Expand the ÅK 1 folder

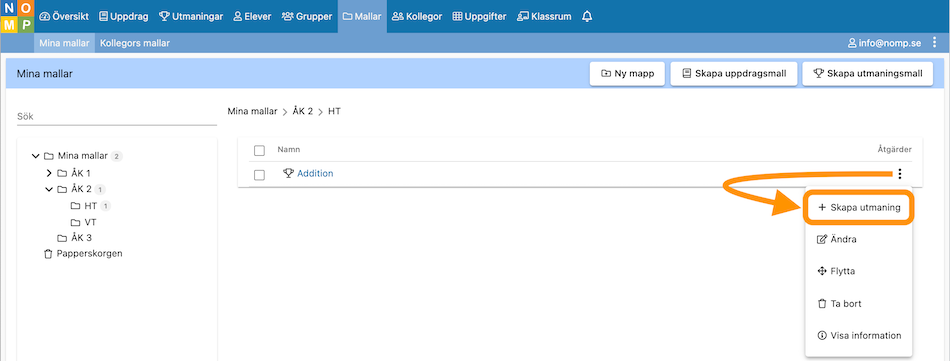[49, 173]
